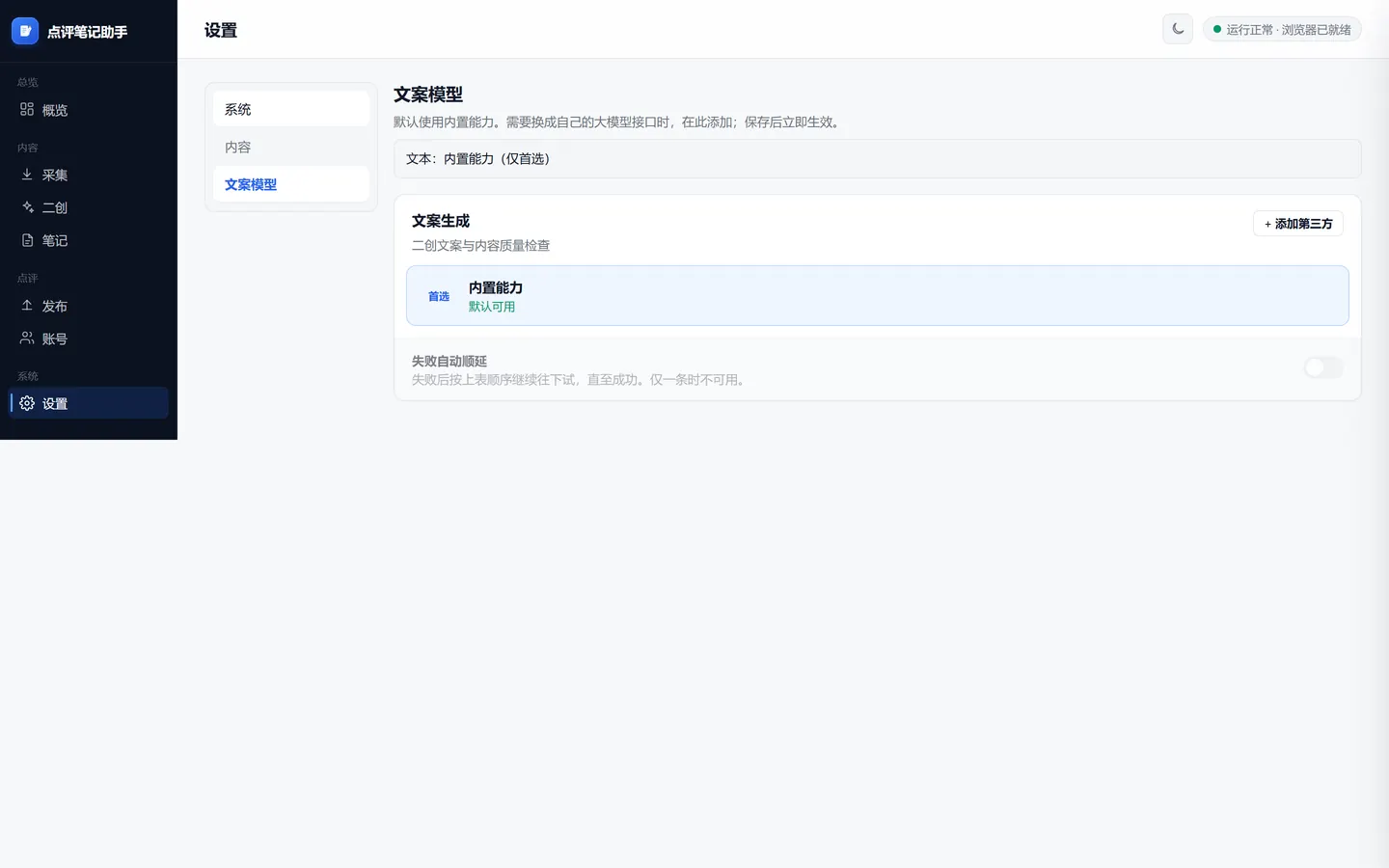Click the 文本：内置能力（仅首选）summary bar

tap(878, 159)
